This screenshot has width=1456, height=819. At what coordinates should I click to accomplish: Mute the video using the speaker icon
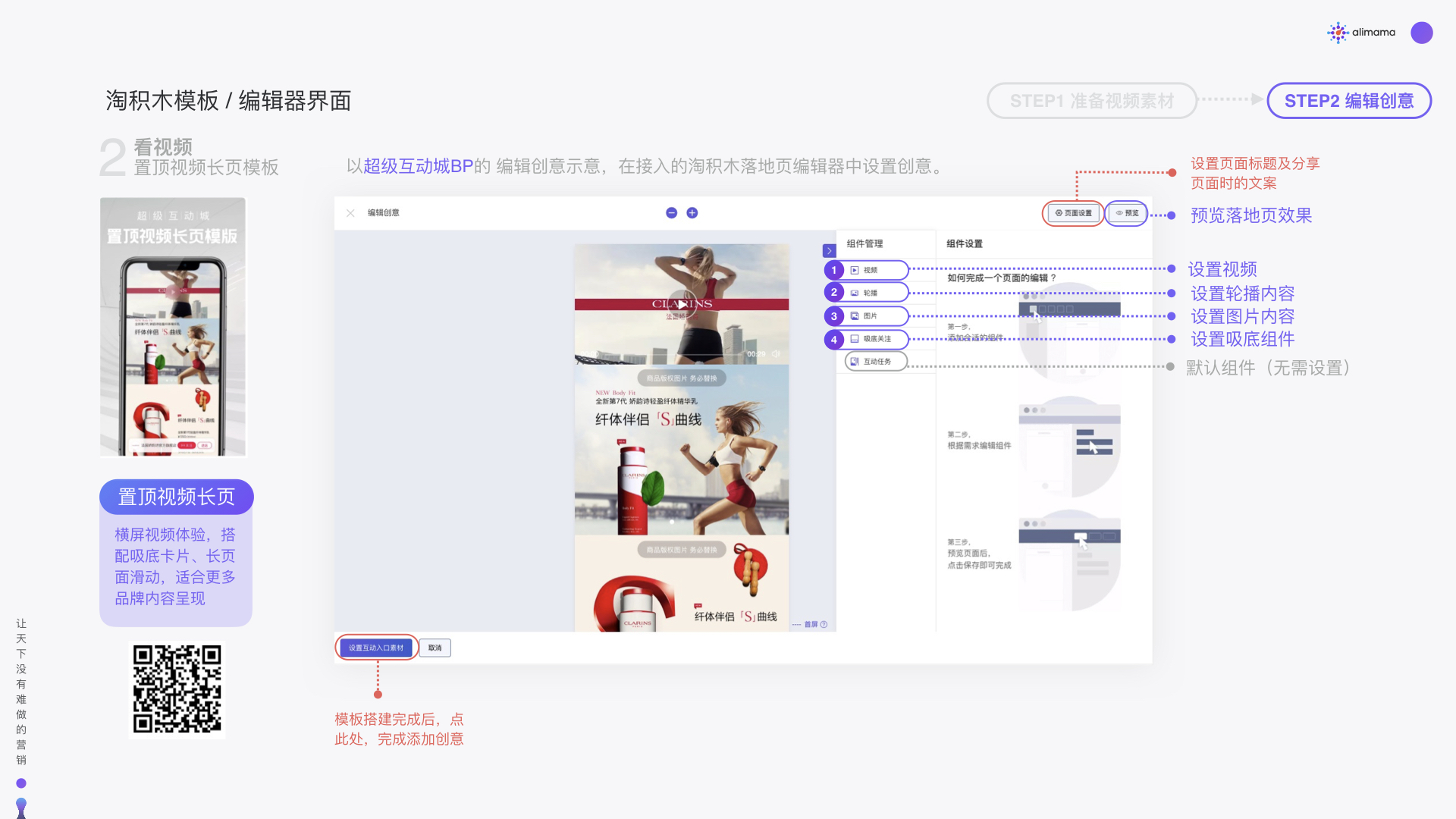click(x=776, y=354)
